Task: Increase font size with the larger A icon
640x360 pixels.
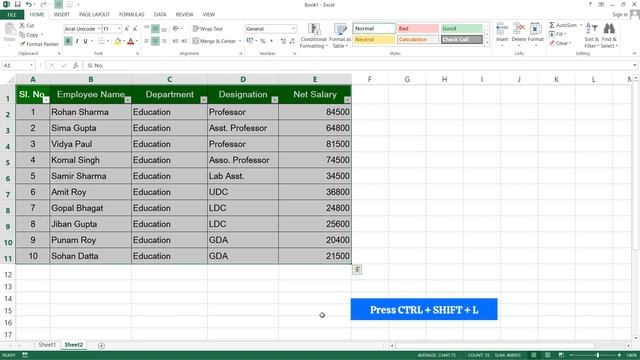Action: pos(127,29)
